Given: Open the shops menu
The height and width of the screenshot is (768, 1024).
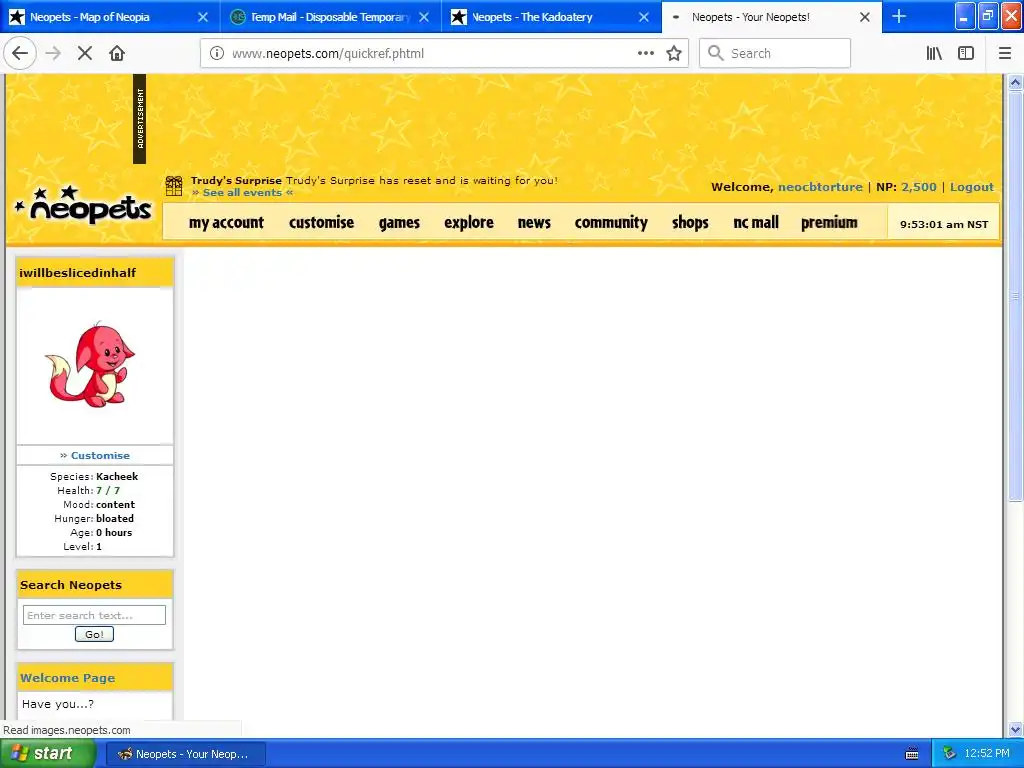Looking at the screenshot, I should tap(690, 223).
